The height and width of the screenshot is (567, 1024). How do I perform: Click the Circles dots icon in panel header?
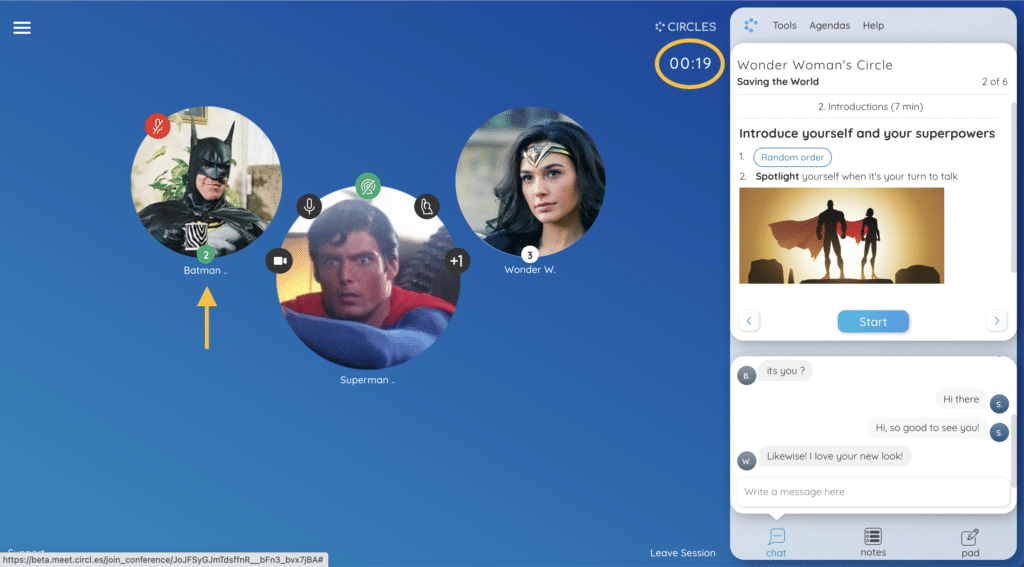pos(751,25)
